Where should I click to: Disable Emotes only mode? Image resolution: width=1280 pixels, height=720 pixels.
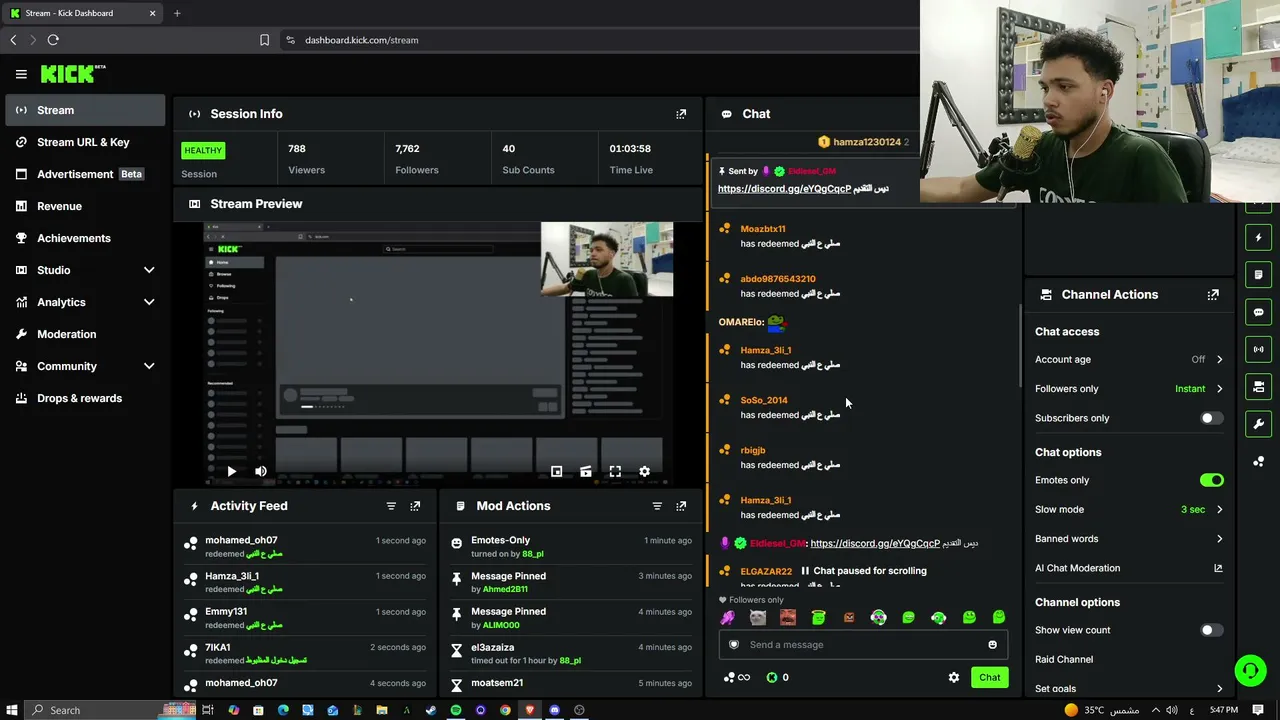tap(1211, 480)
